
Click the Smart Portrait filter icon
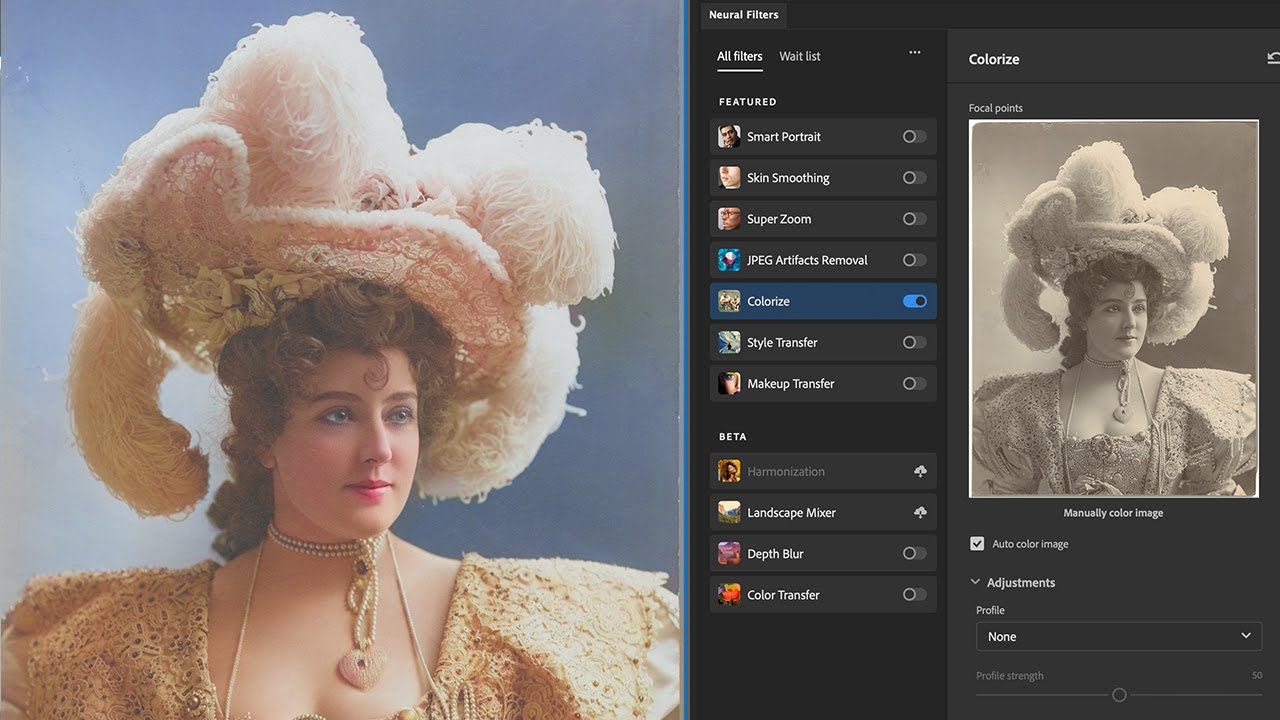729,136
